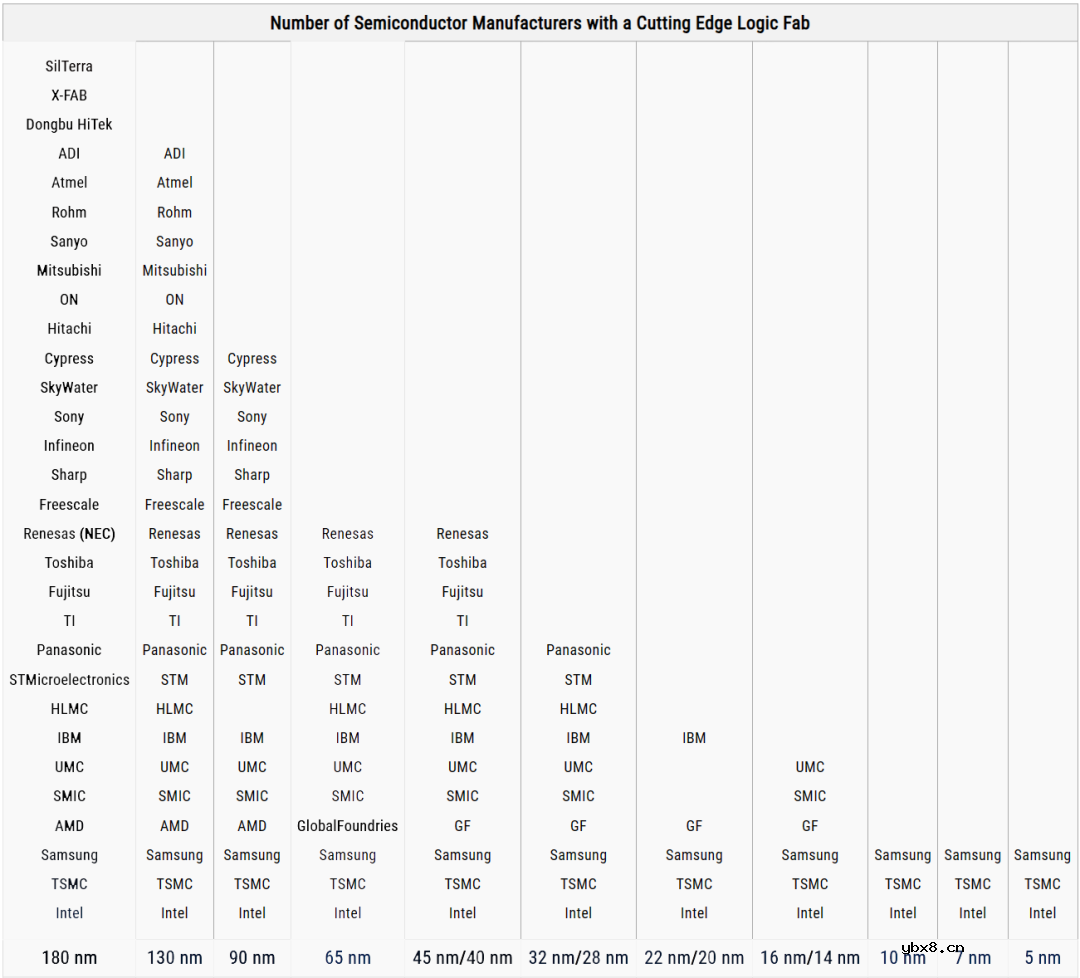Click the X-FAB manufacturer name
1080x978 pixels.
click(x=69, y=95)
